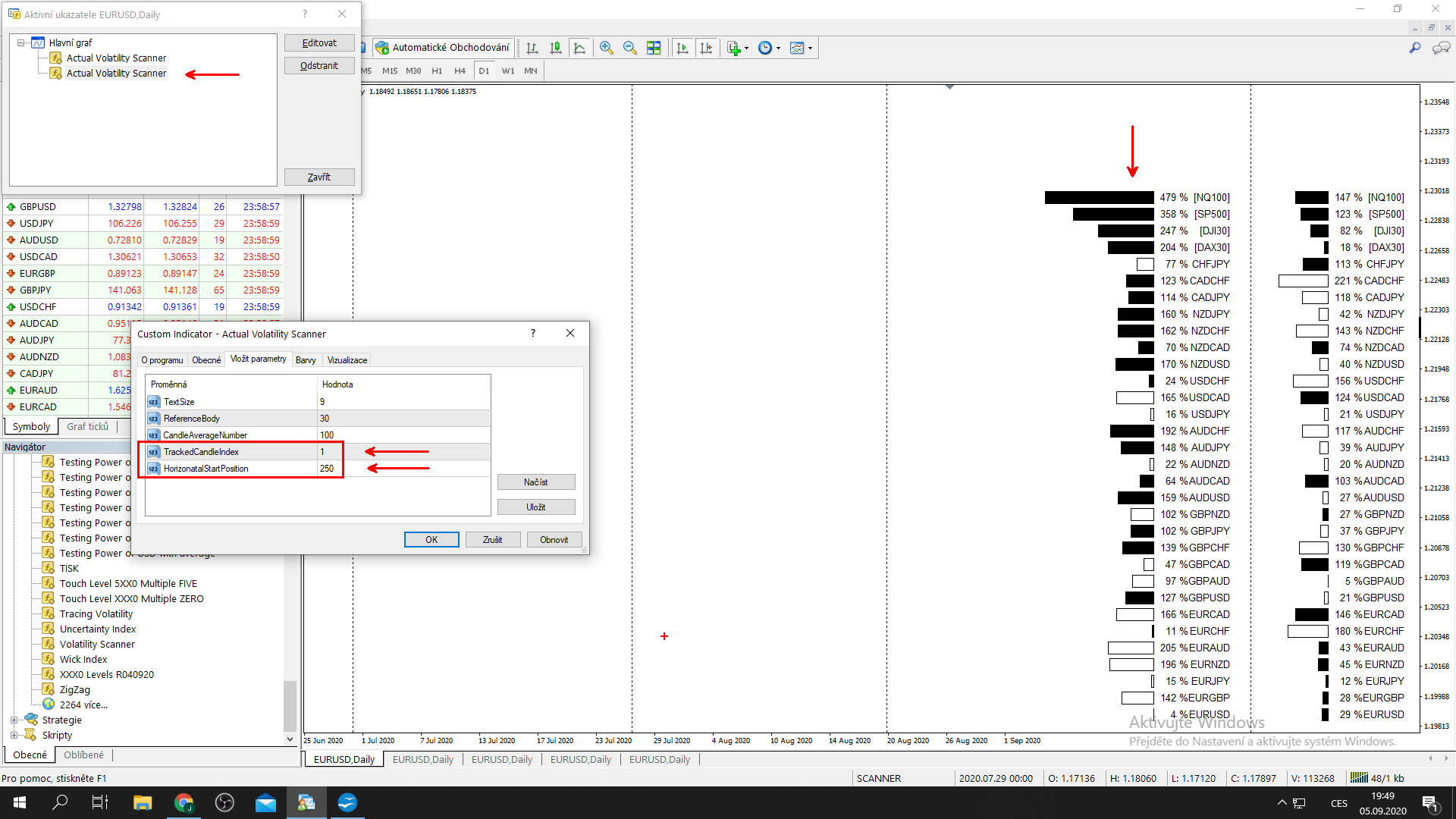Screen dimensions: 1456x819
Task: Expand the Strategie tree node
Action: [13, 719]
